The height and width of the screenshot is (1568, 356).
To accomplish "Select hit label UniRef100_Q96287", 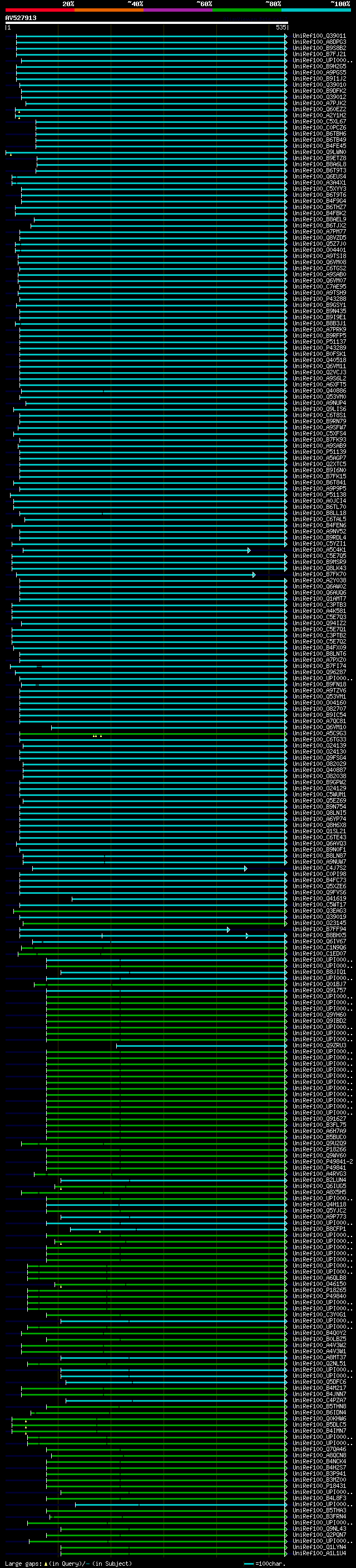I will [319, 672].
